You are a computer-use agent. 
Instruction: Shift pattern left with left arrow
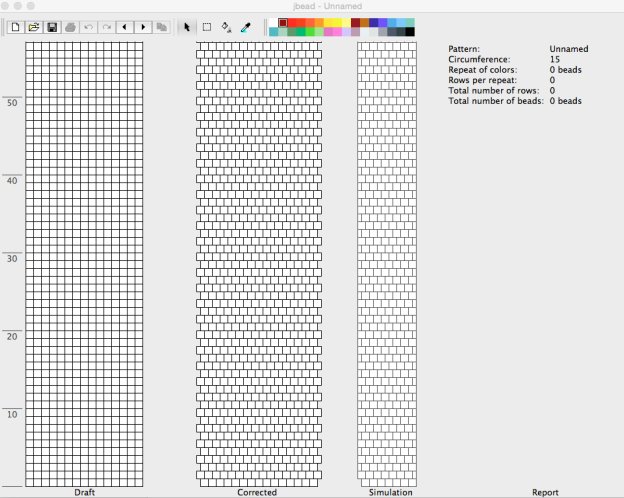(x=125, y=27)
